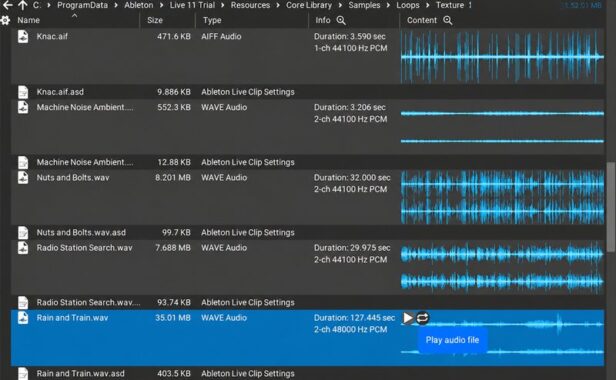Click the Nuts and Bolts.wav.asd file icon

coord(23,232)
